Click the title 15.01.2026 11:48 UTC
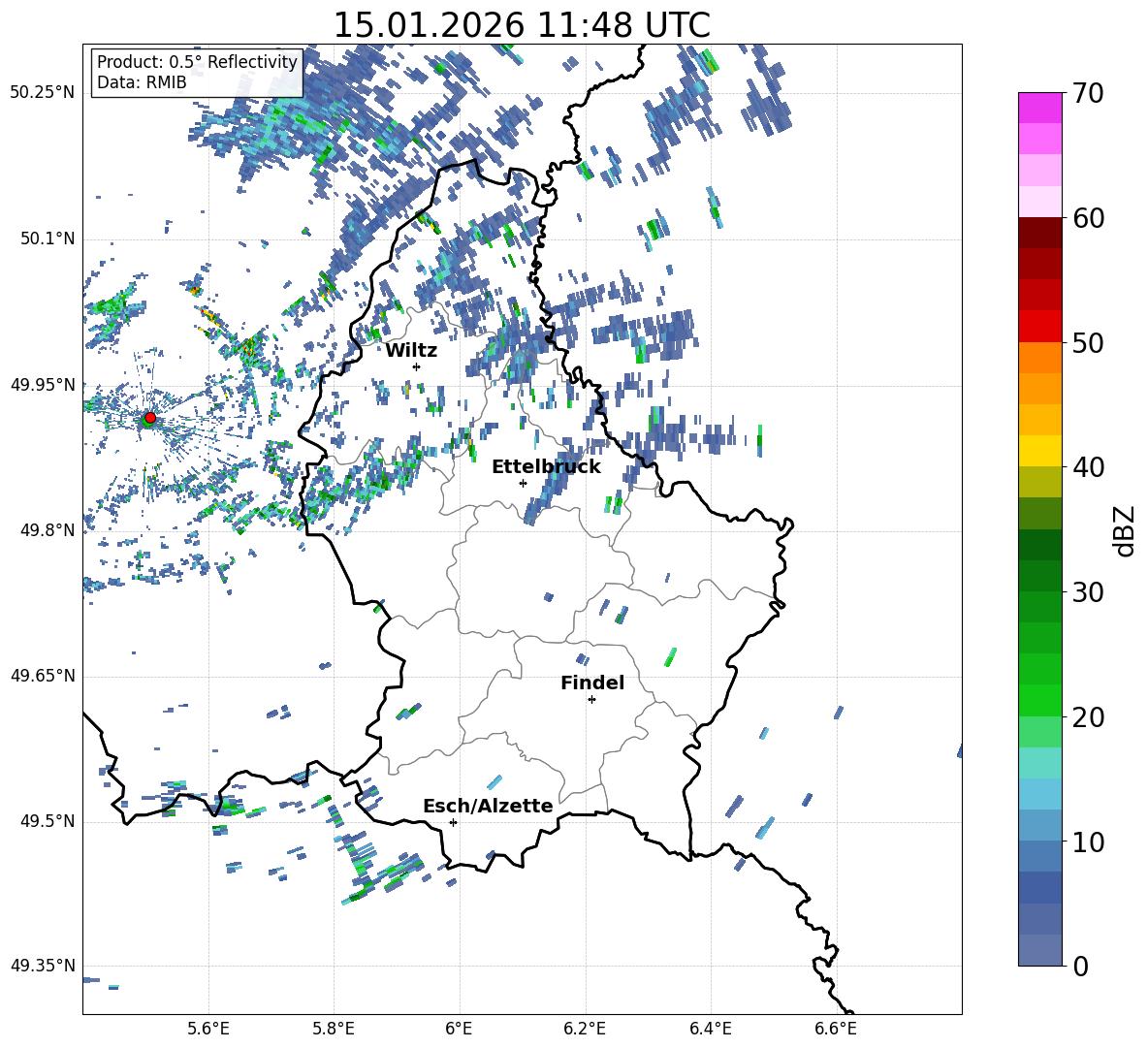This screenshot has height=1048, width=1148. (x=522, y=25)
